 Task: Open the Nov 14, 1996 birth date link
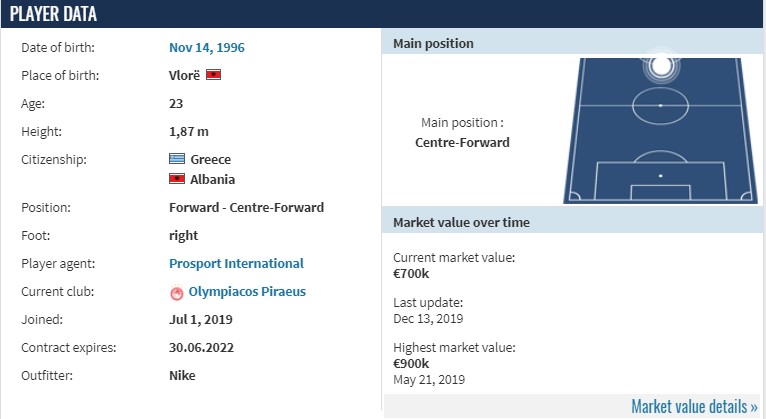pyautogui.click(x=207, y=47)
